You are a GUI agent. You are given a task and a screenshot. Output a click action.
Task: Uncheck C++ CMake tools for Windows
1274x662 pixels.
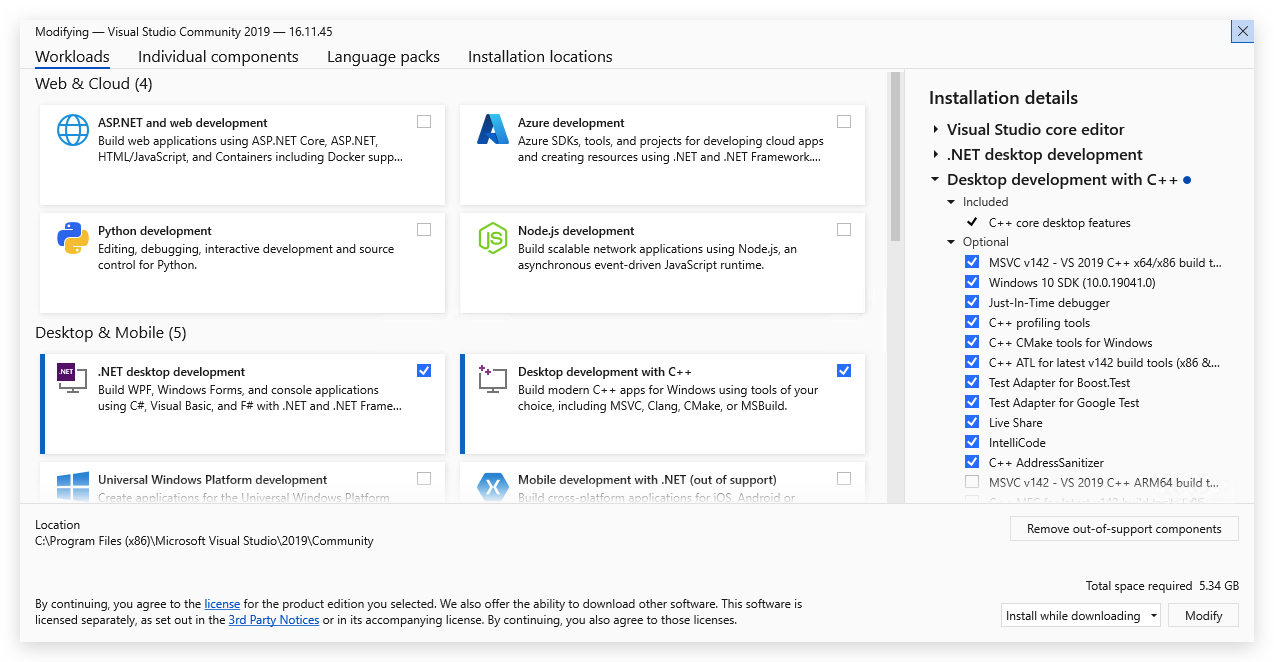[x=972, y=342]
